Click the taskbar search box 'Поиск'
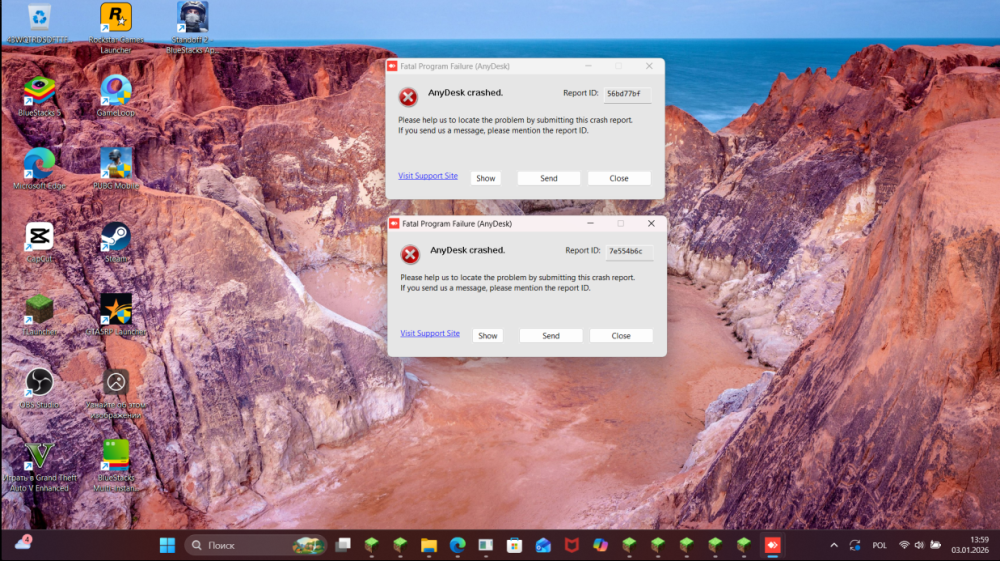The height and width of the screenshot is (561, 1000). point(255,545)
